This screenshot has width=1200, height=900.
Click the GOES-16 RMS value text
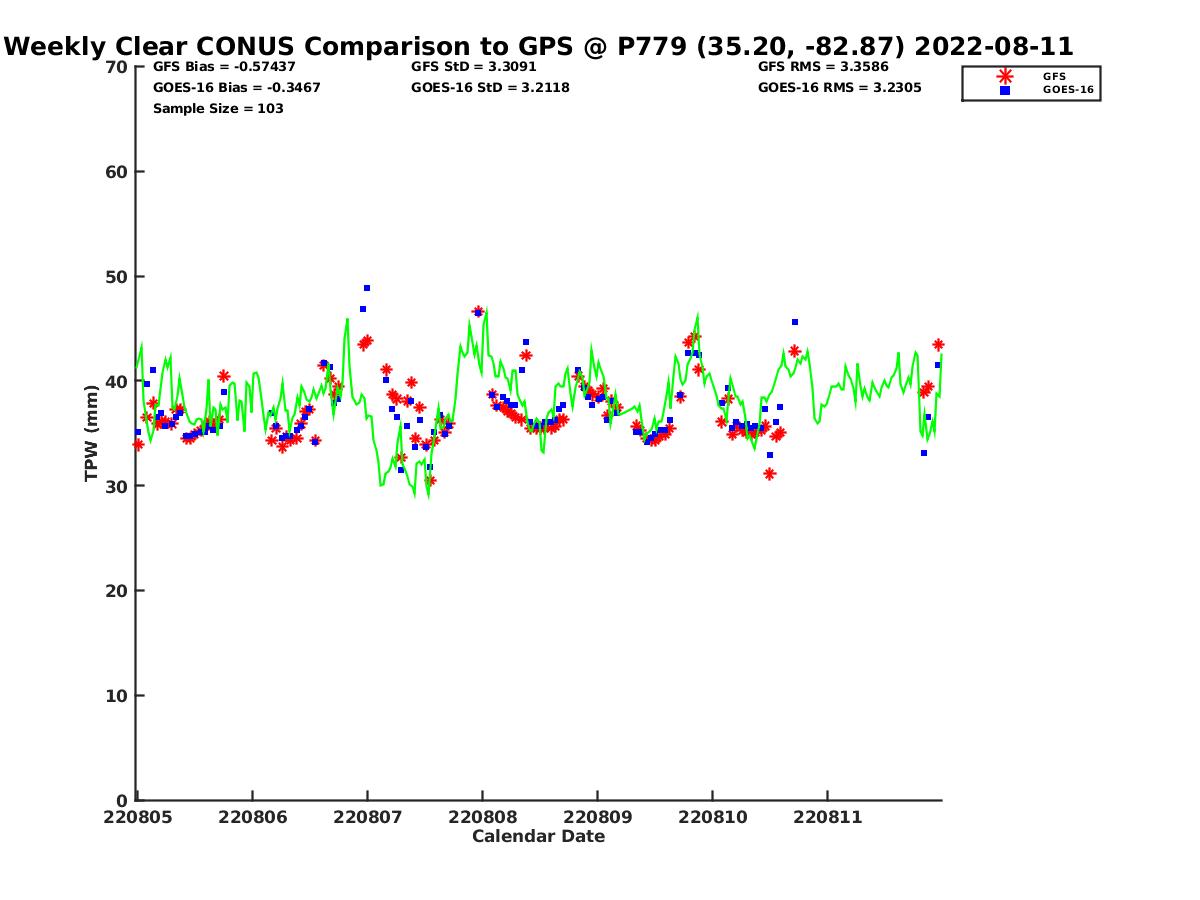[839, 88]
